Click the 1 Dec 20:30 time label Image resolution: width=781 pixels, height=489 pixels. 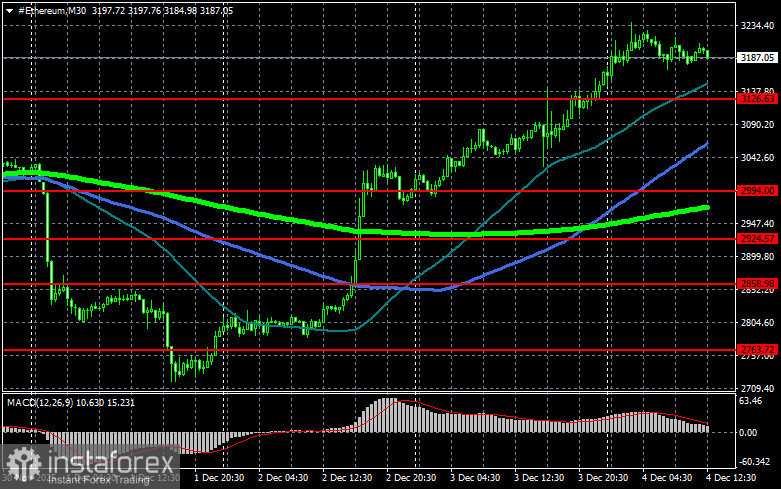(219, 478)
